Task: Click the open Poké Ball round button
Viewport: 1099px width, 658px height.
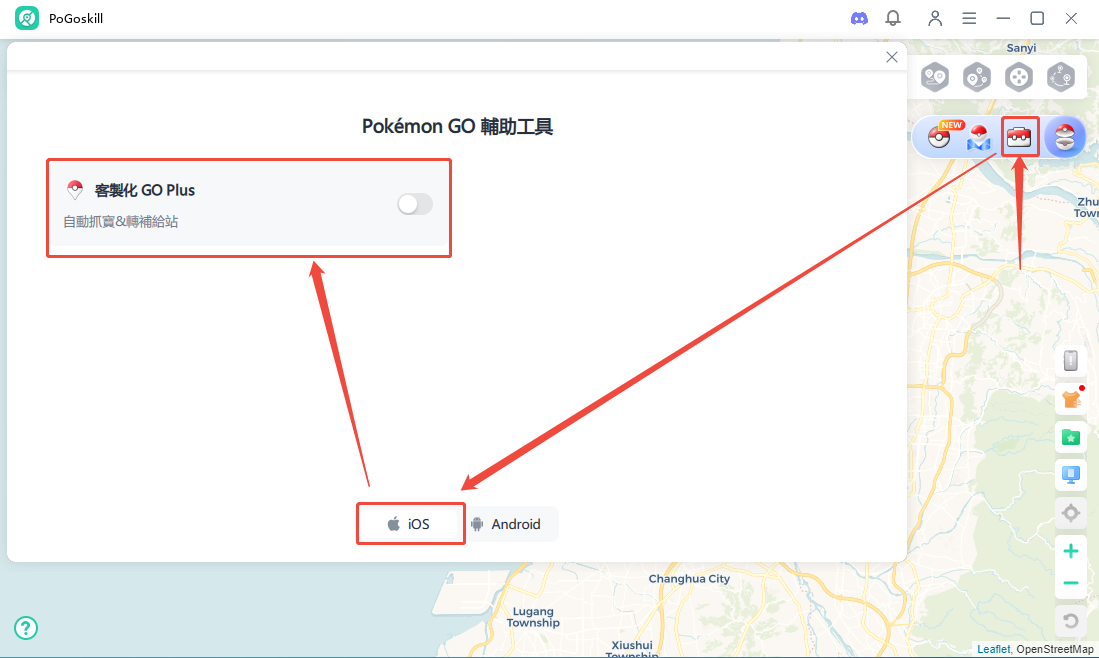Action: click(1065, 137)
